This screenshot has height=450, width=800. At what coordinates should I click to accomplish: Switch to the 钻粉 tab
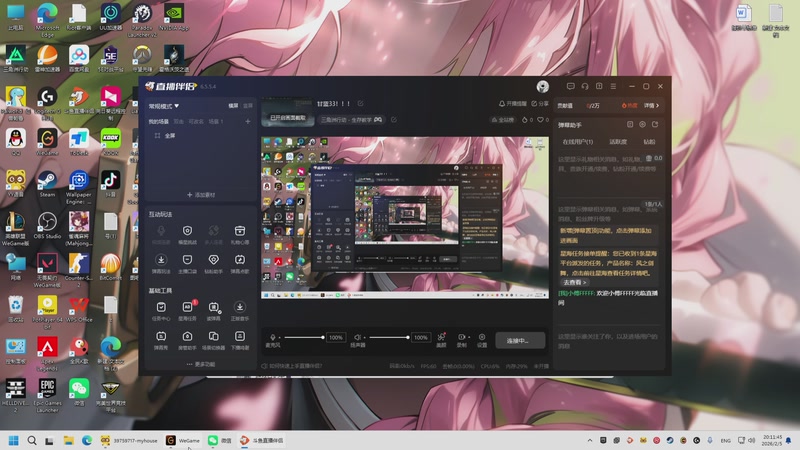pos(649,142)
